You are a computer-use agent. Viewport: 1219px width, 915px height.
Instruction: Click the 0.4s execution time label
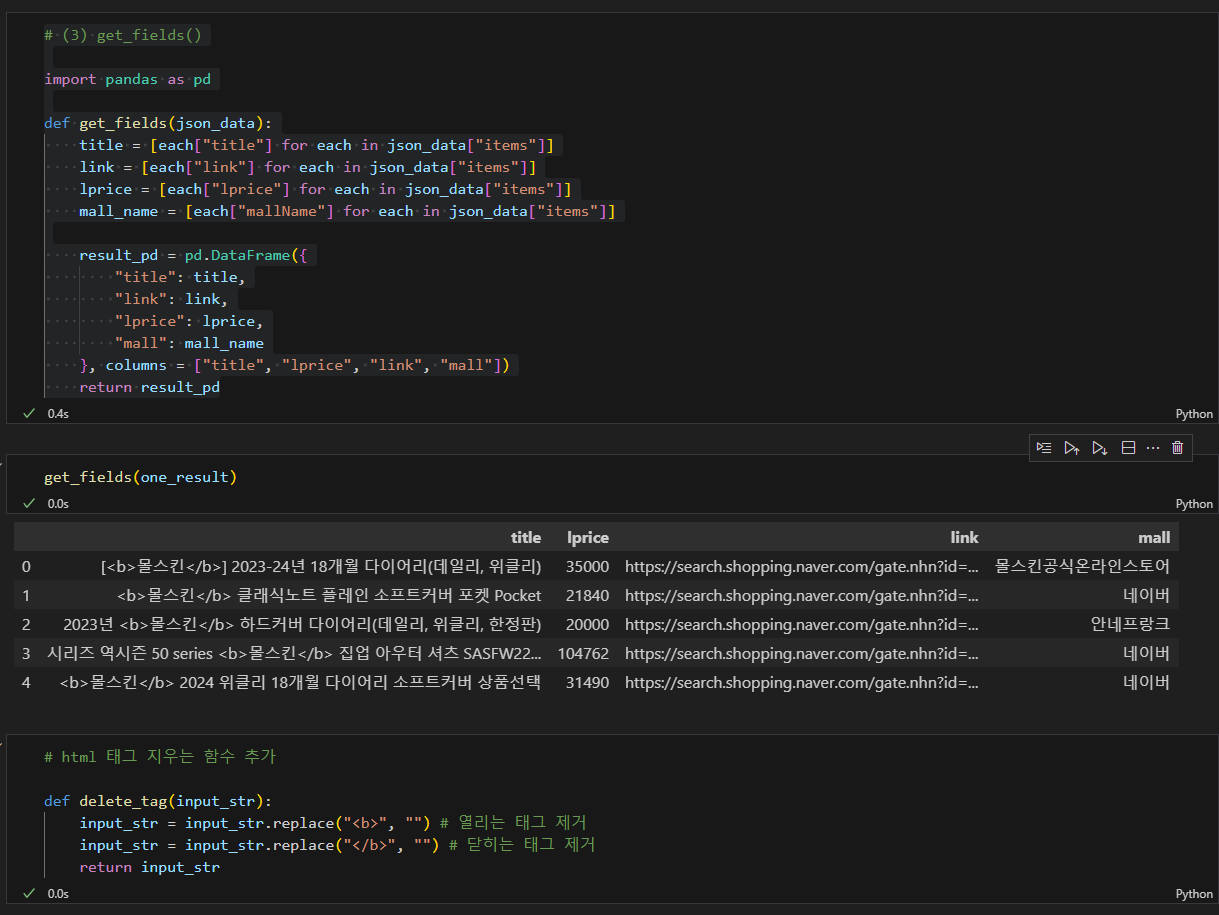coord(58,413)
